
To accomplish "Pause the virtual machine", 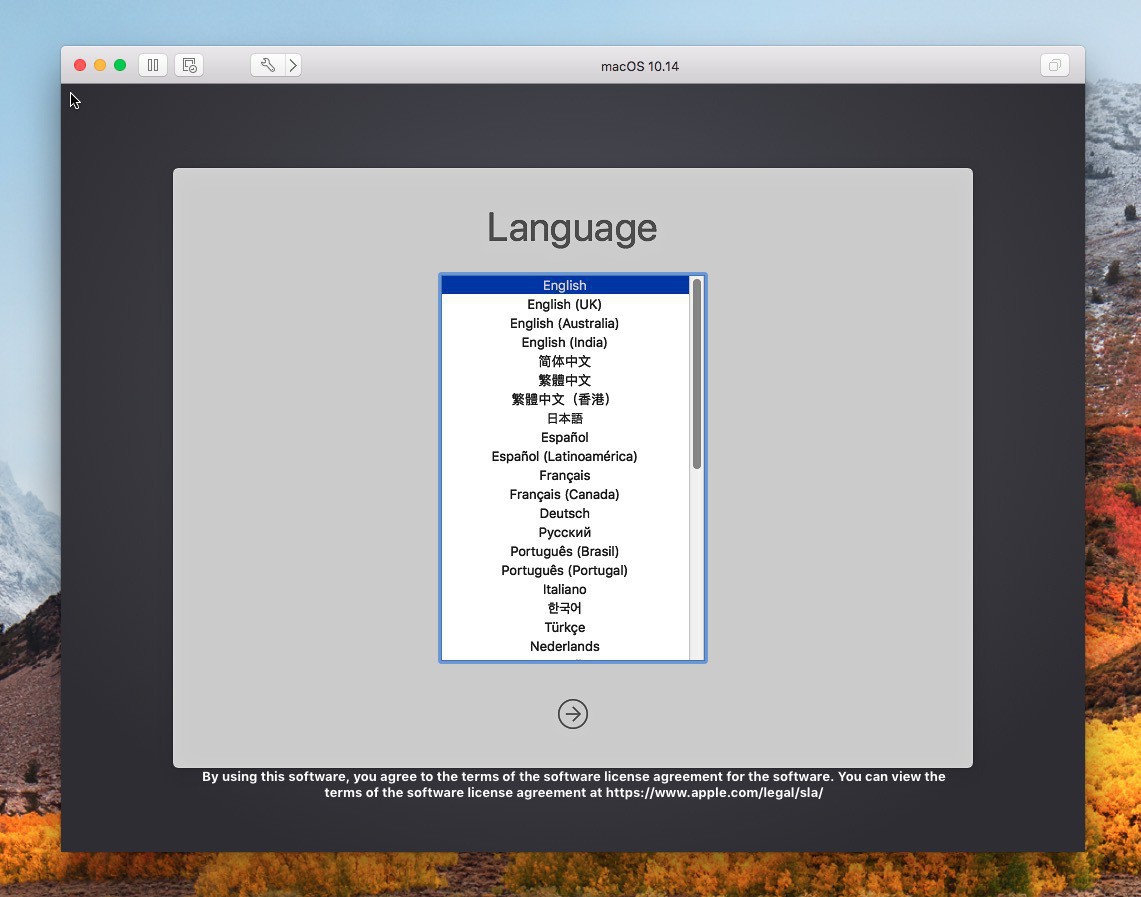I will click(x=153, y=65).
